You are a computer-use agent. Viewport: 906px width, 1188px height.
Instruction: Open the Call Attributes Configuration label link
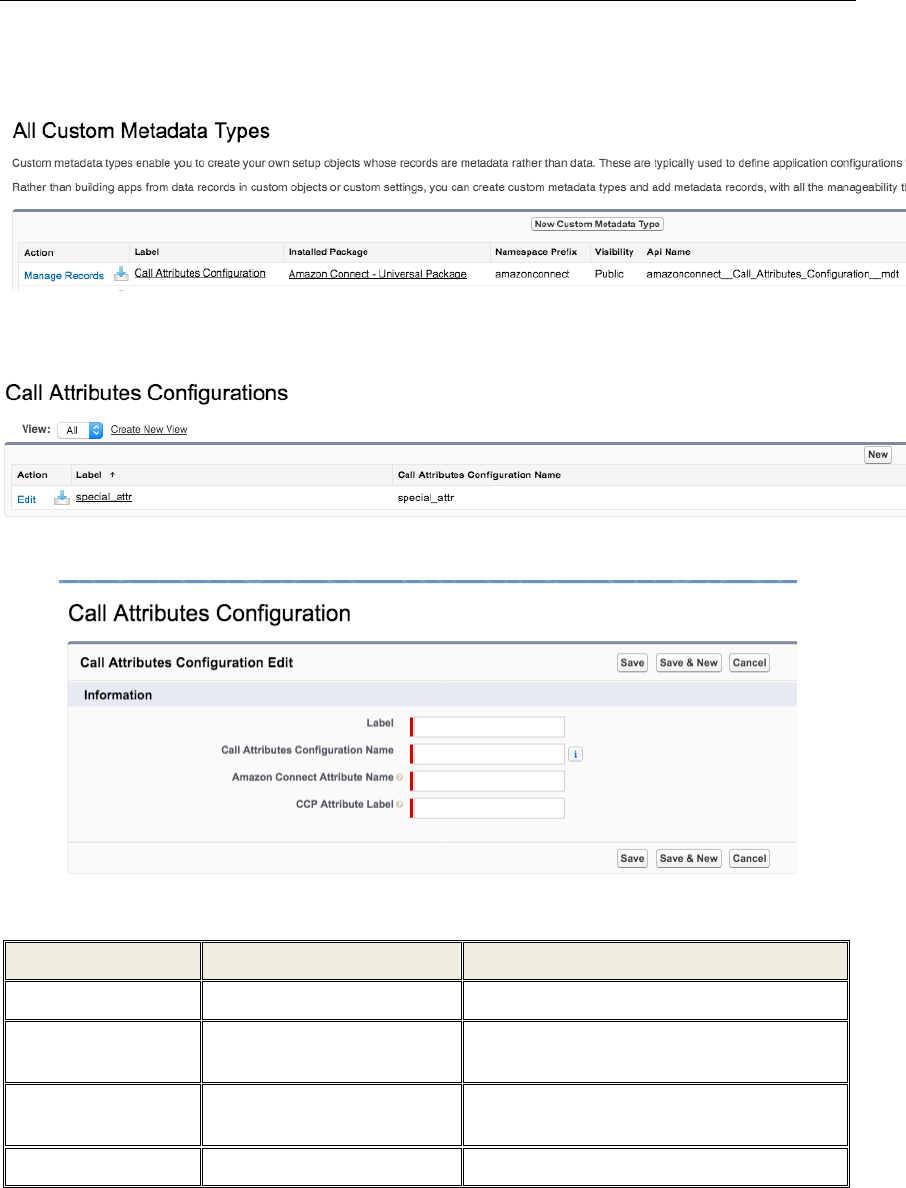200,273
